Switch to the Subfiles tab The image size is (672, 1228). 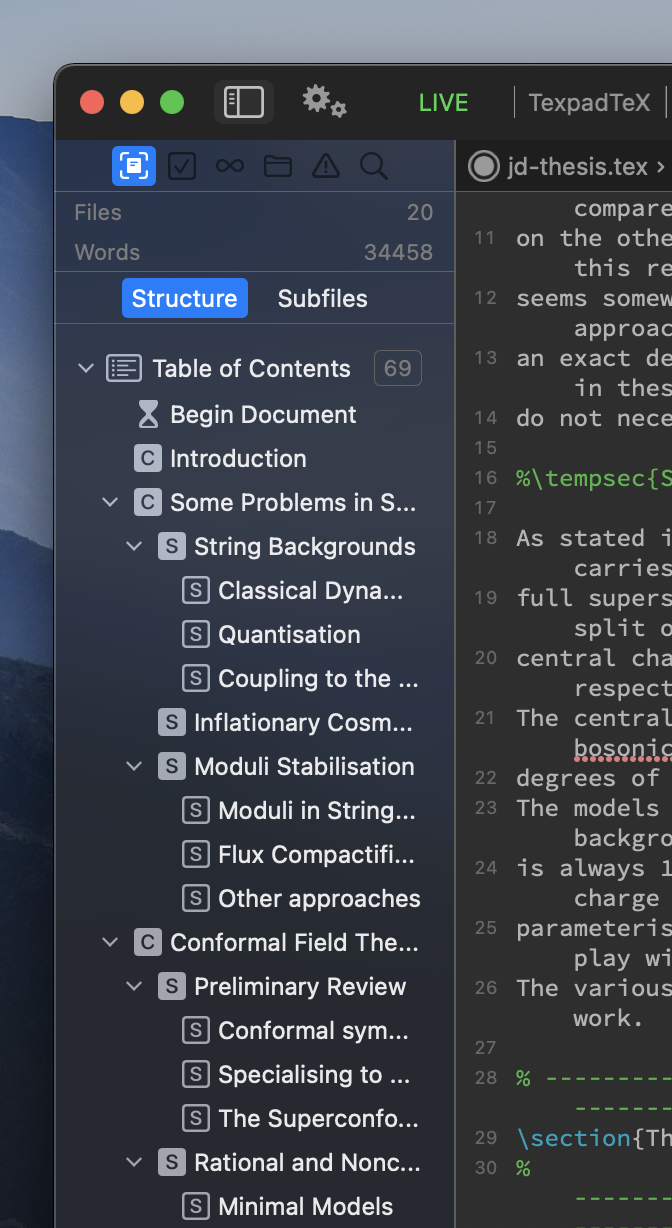(x=322, y=298)
